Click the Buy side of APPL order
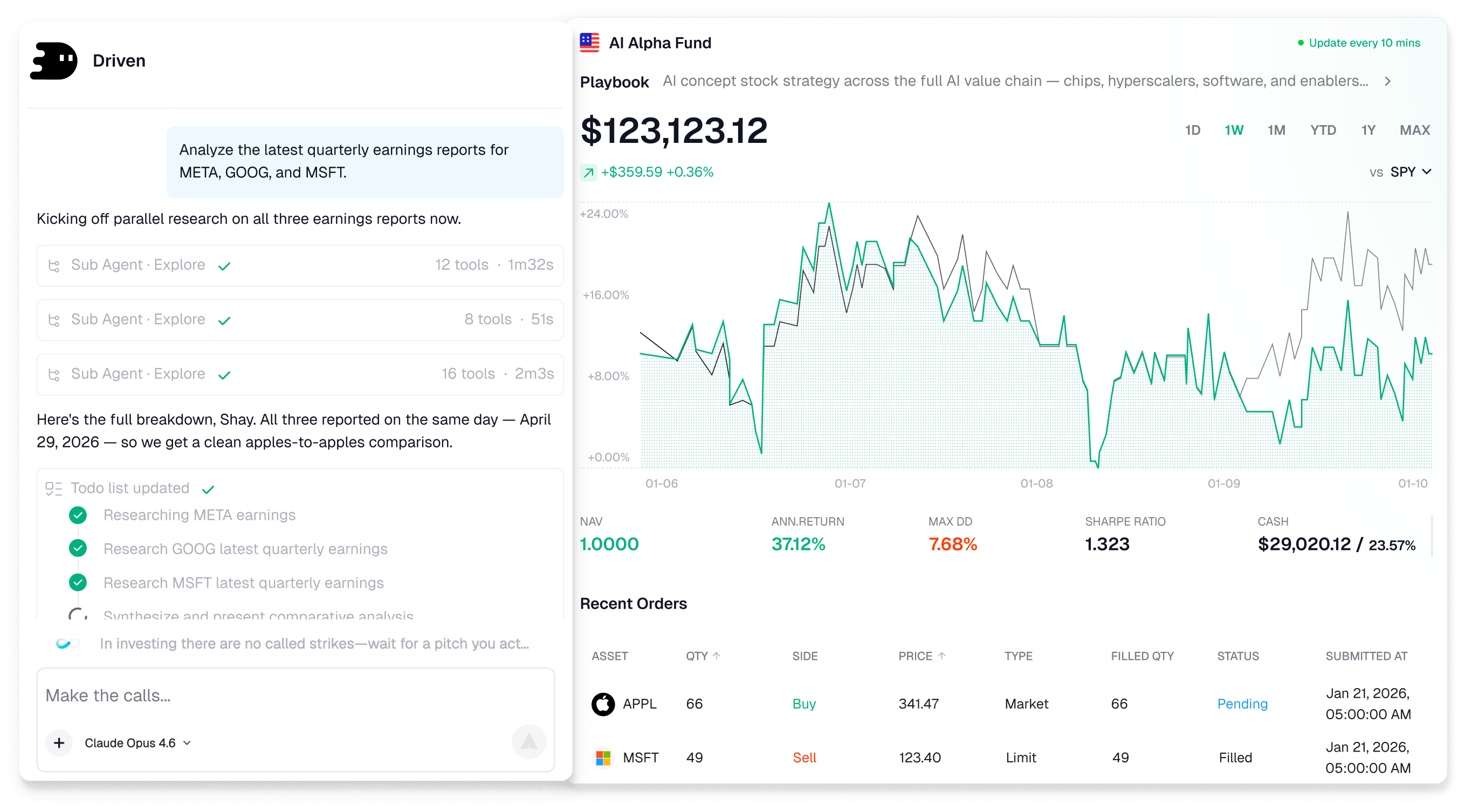 804,704
